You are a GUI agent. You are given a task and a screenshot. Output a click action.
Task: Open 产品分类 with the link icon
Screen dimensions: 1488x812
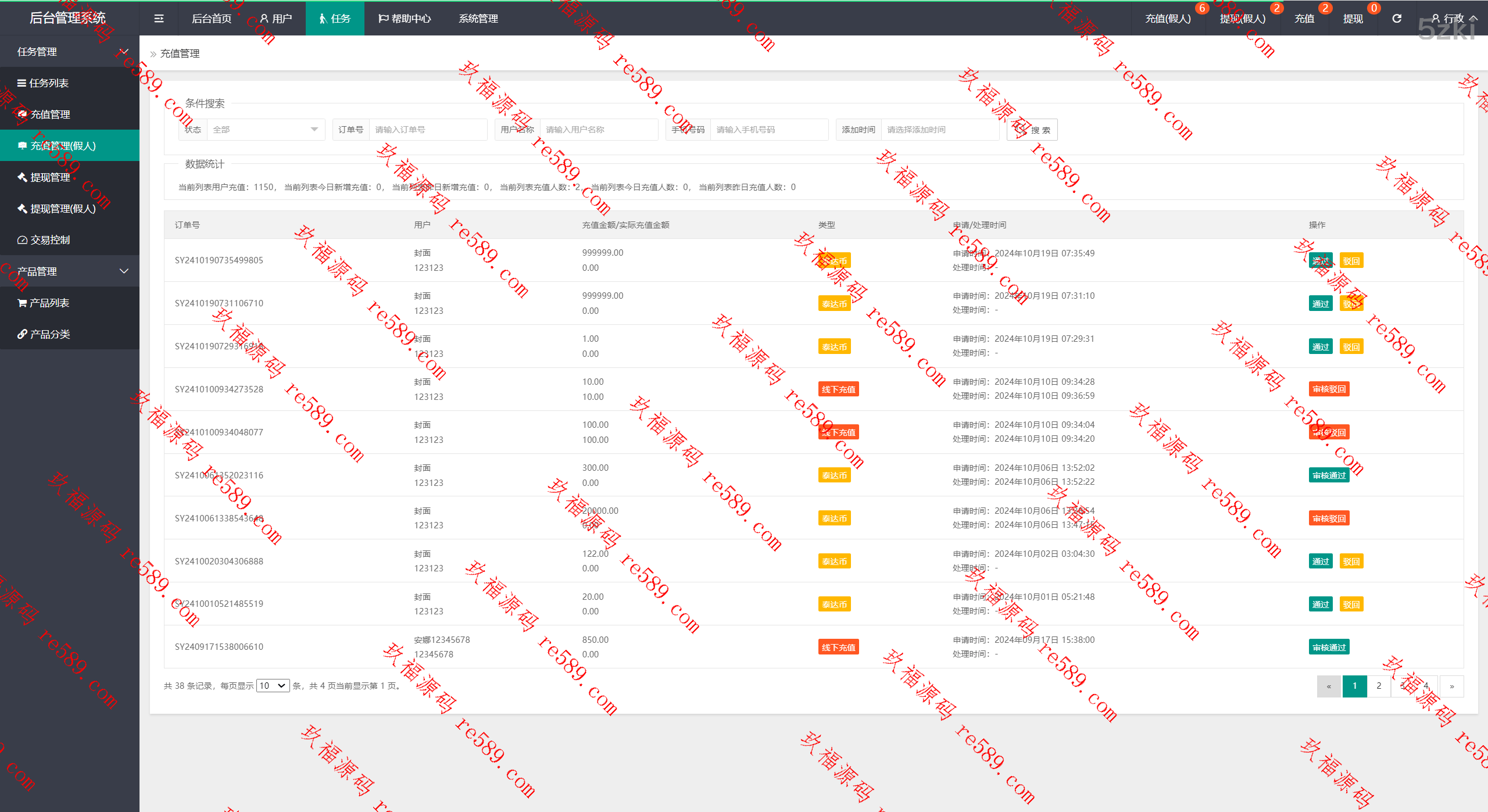pos(50,334)
